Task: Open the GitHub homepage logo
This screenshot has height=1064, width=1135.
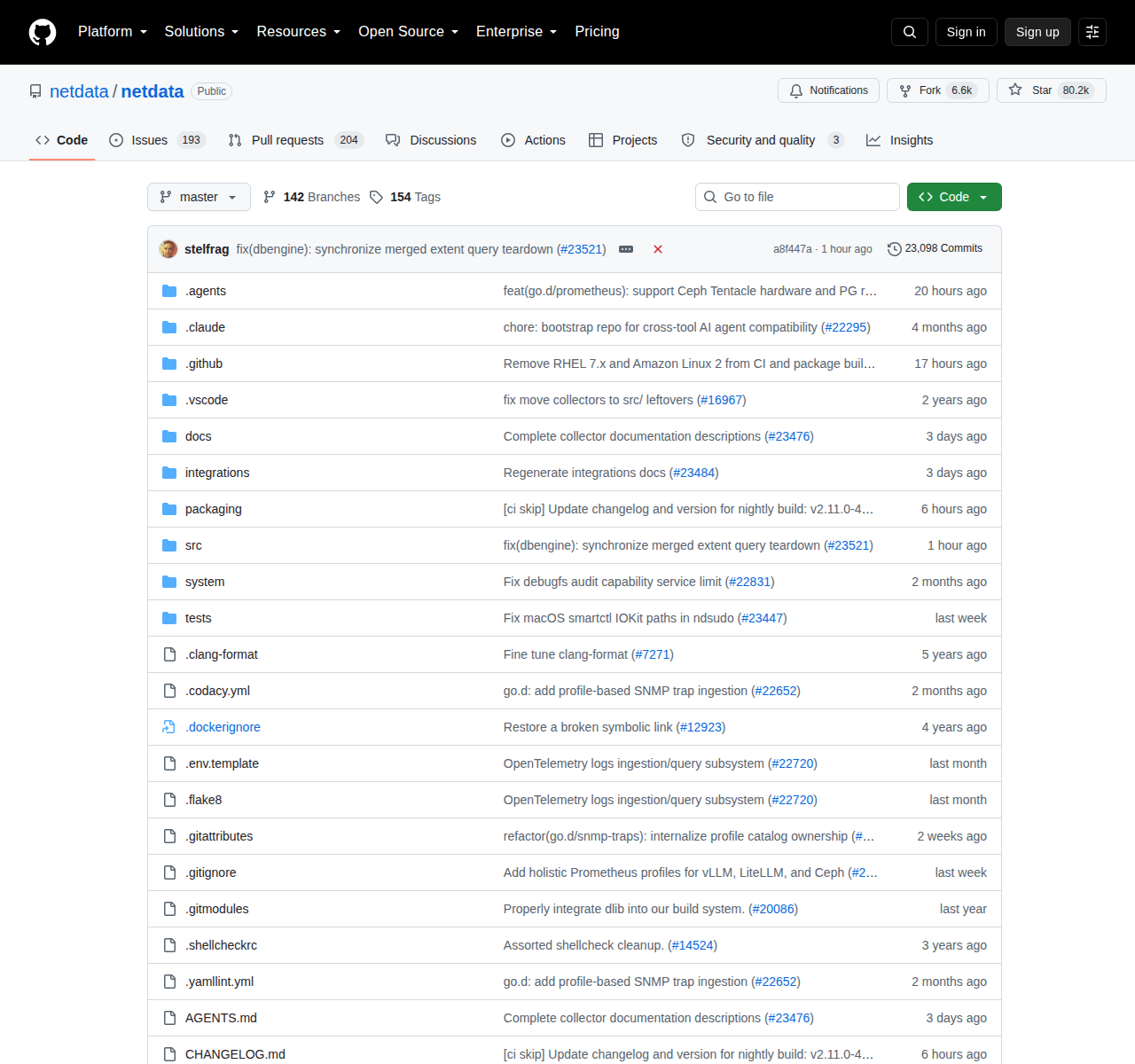Action: (43, 32)
